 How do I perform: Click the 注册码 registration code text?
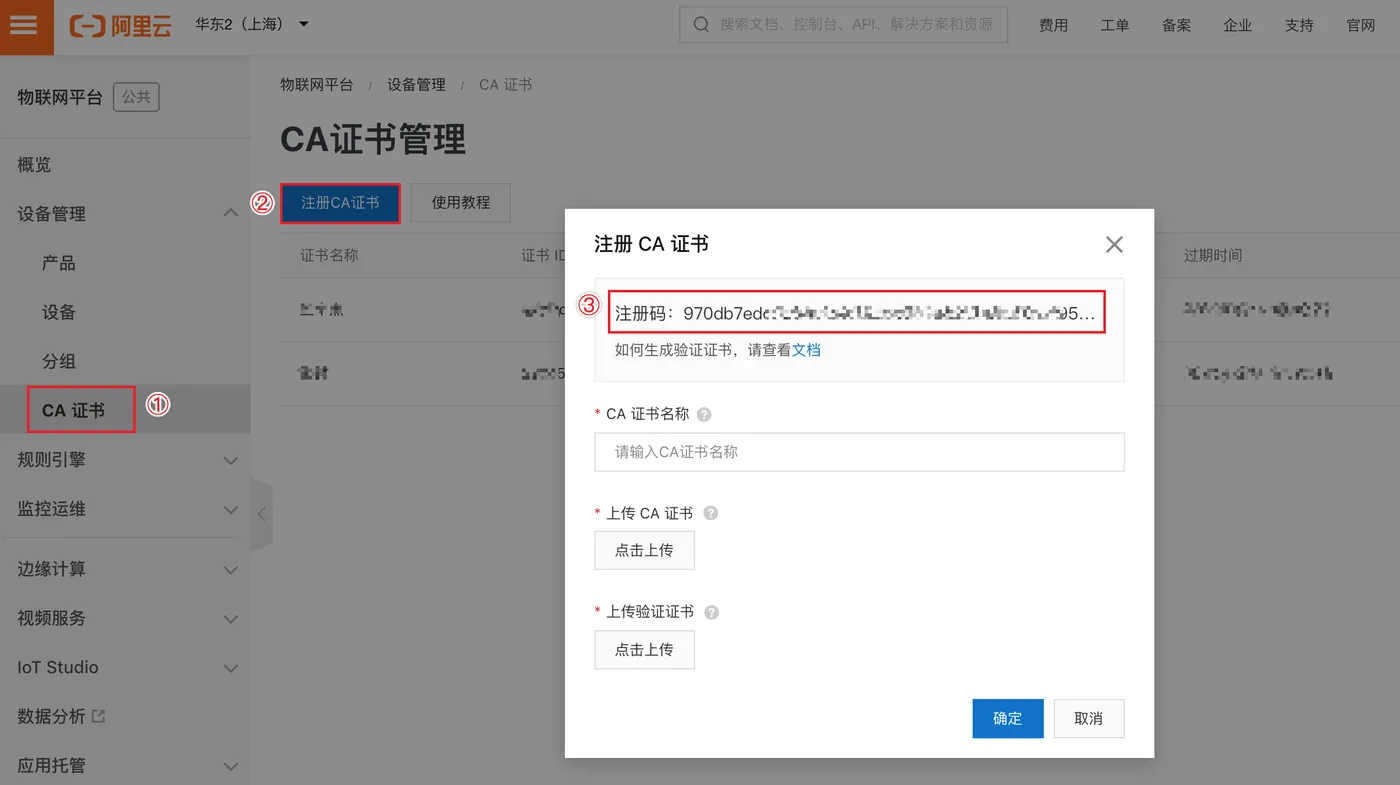pos(856,313)
